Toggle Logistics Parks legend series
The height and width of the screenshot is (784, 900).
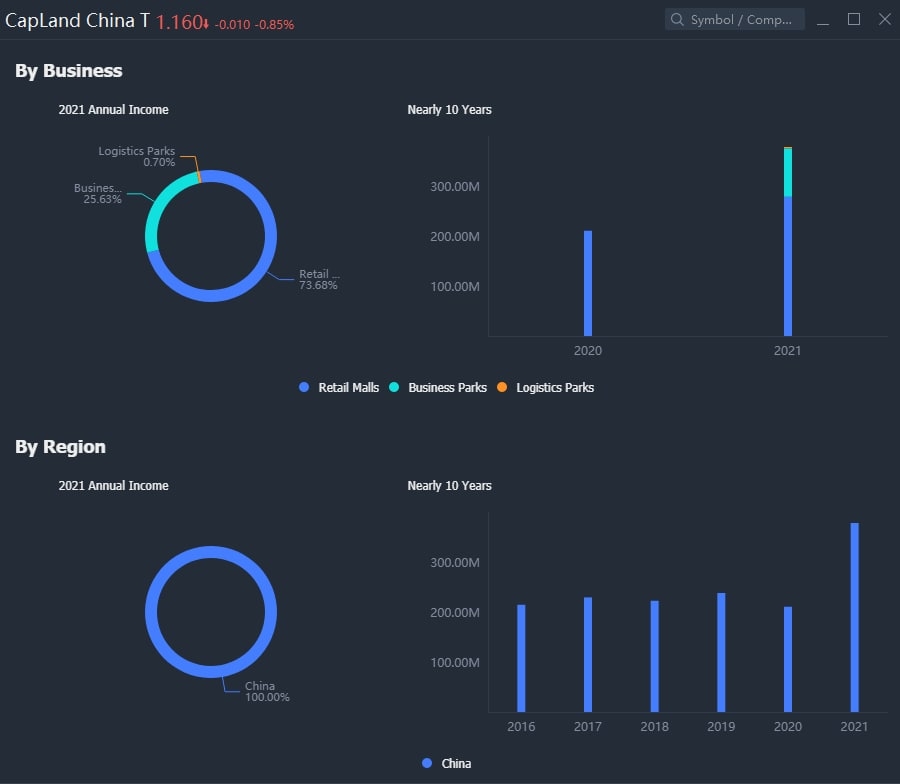[545, 387]
